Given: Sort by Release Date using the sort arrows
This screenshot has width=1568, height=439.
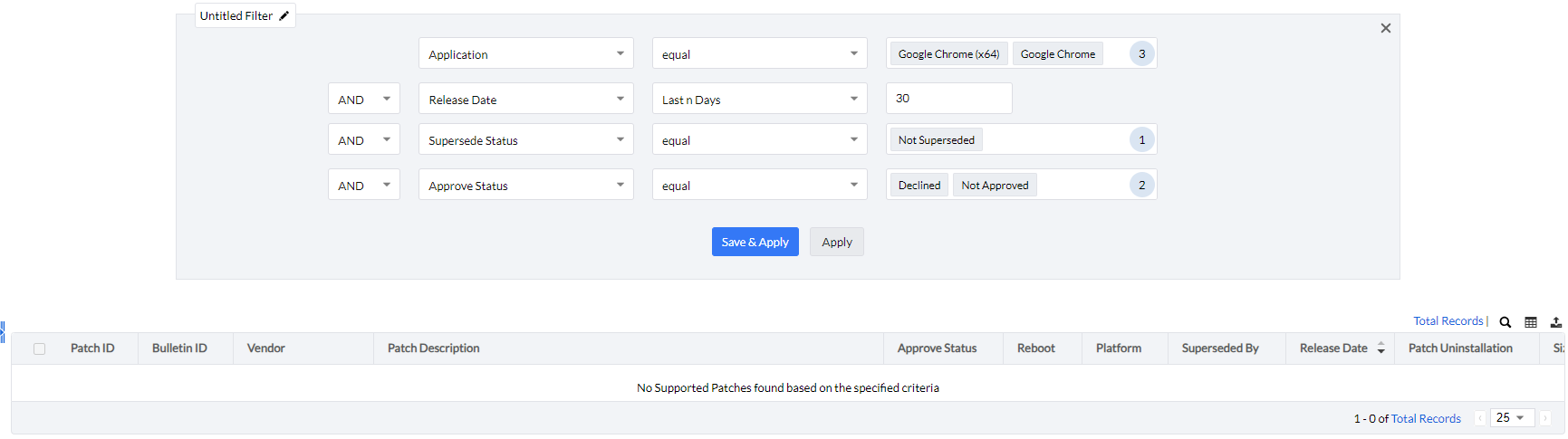Looking at the screenshot, I should click(1380, 348).
